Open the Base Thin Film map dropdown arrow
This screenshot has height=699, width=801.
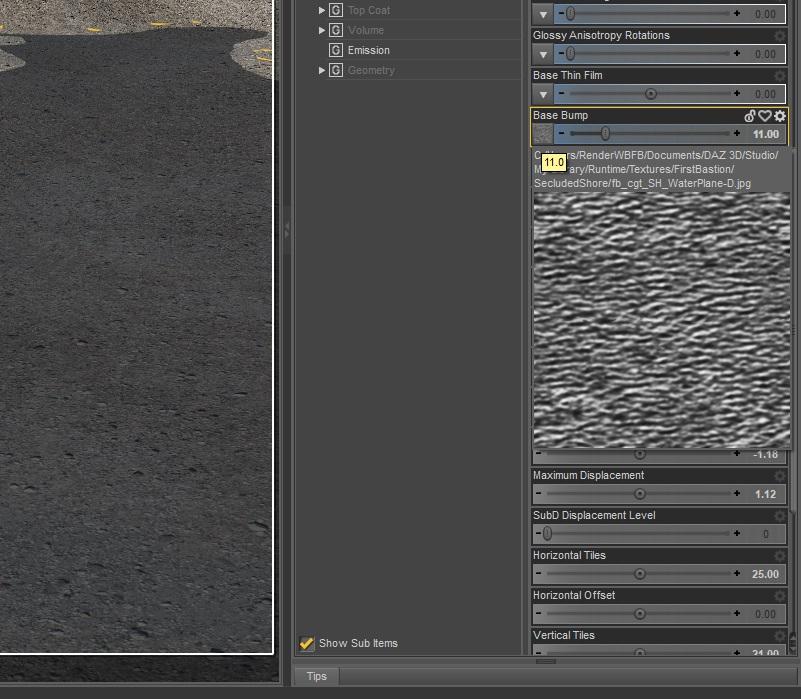(x=543, y=95)
